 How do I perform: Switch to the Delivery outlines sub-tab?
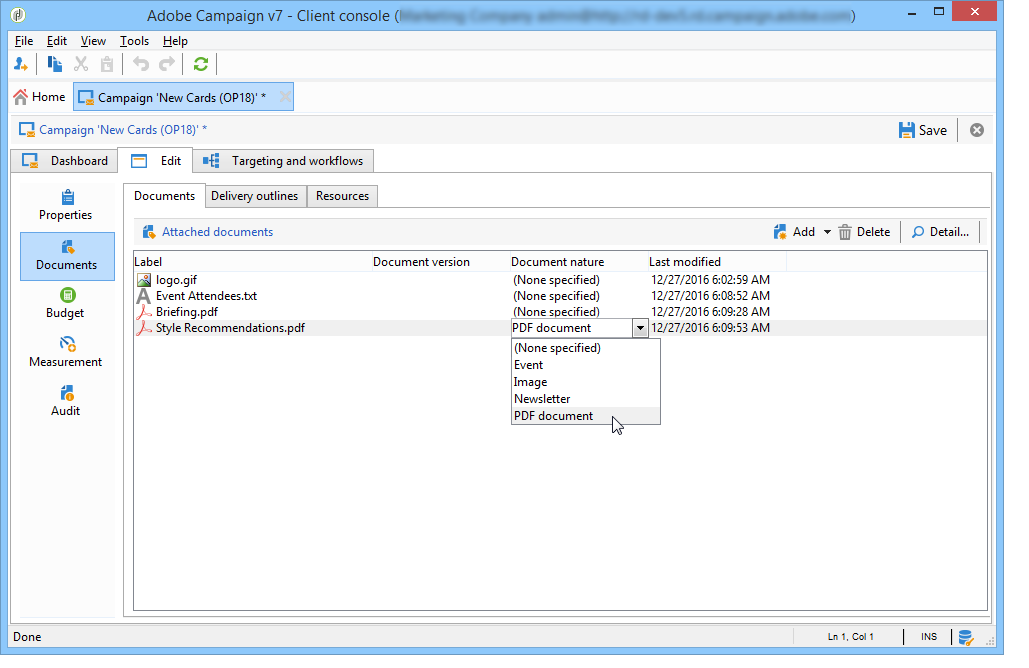click(255, 196)
